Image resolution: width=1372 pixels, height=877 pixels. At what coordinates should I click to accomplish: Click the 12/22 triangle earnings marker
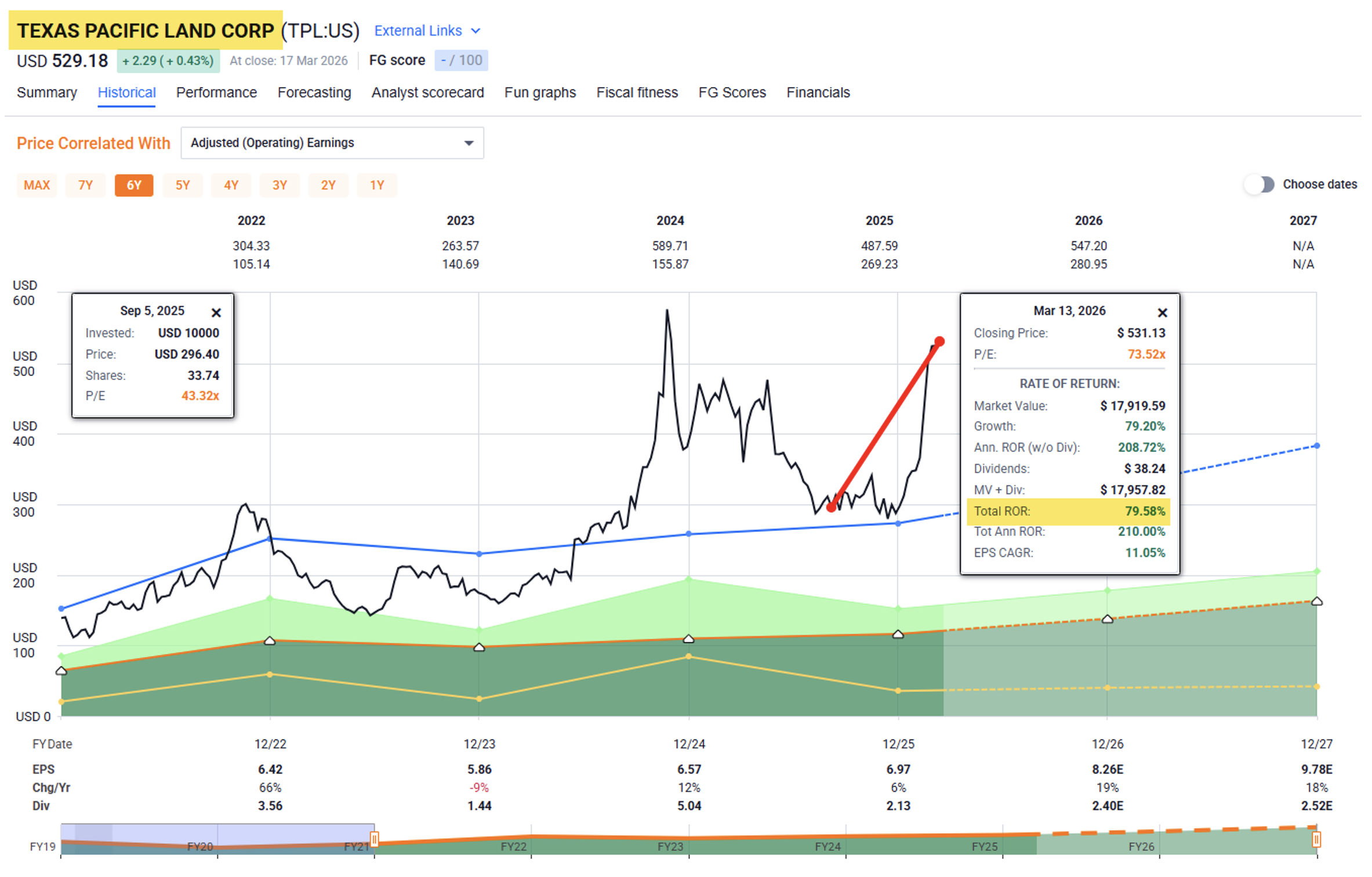point(270,641)
